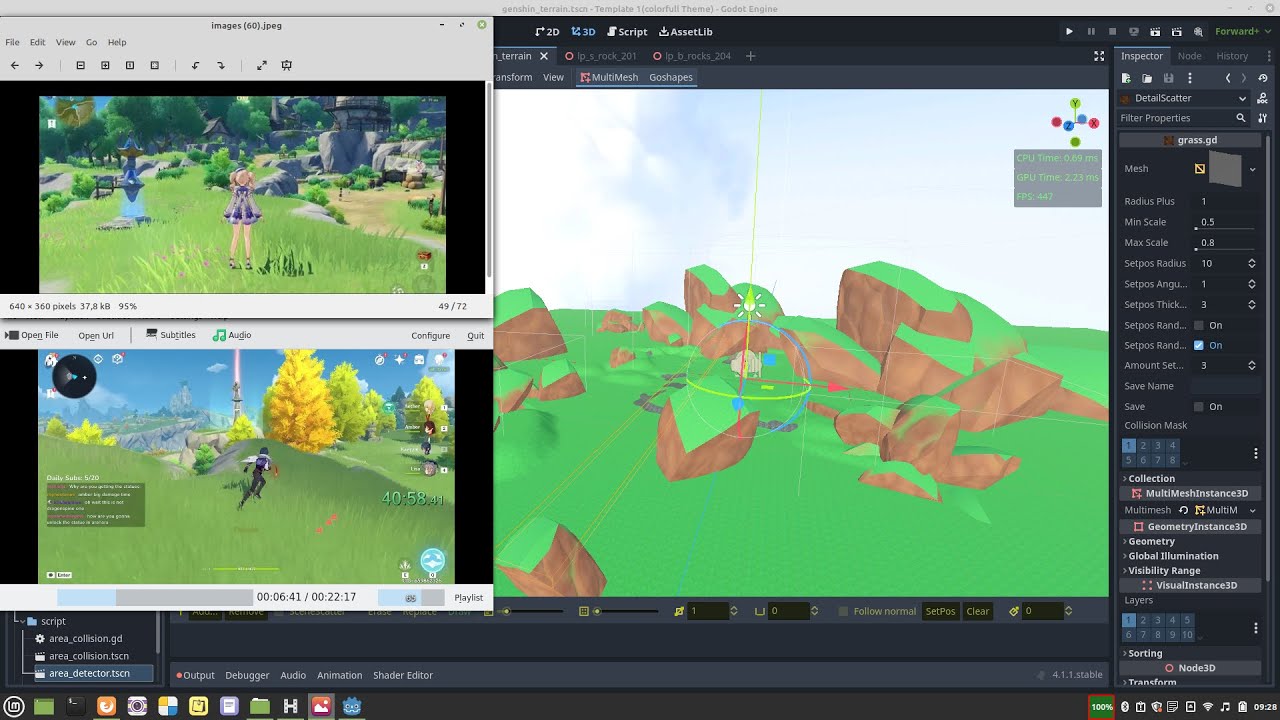Open Mesh resource dropdown arrow
1280x720 pixels.
(x=1252, y=169)
